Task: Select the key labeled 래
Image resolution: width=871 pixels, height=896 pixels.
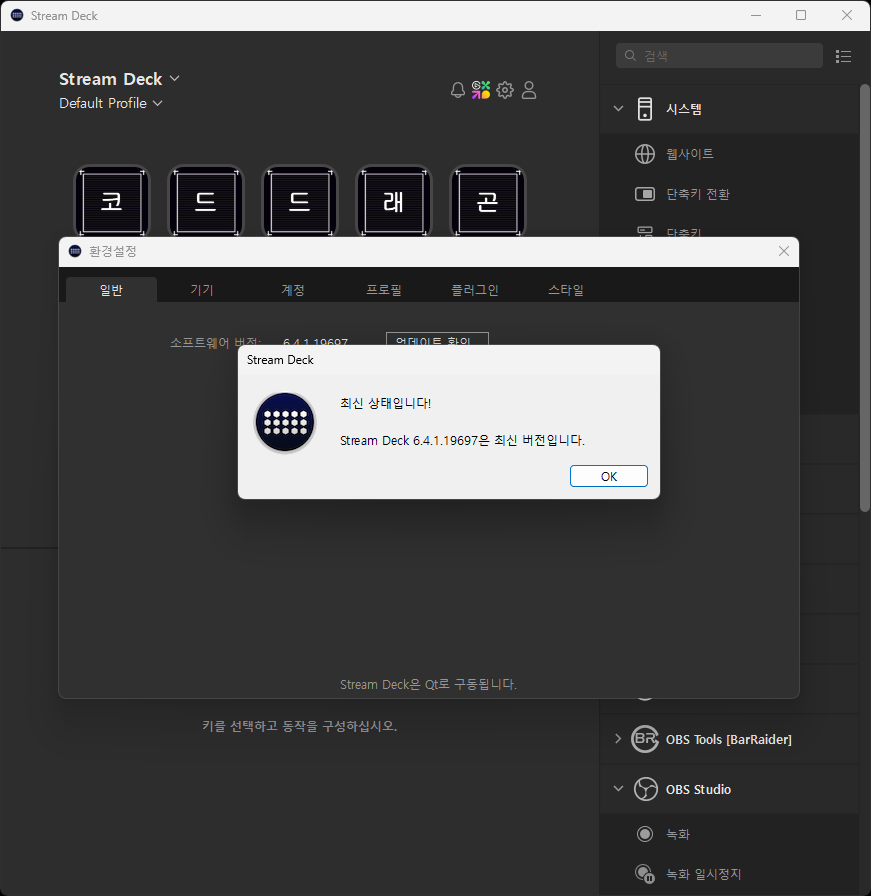Action: point(394,202)
